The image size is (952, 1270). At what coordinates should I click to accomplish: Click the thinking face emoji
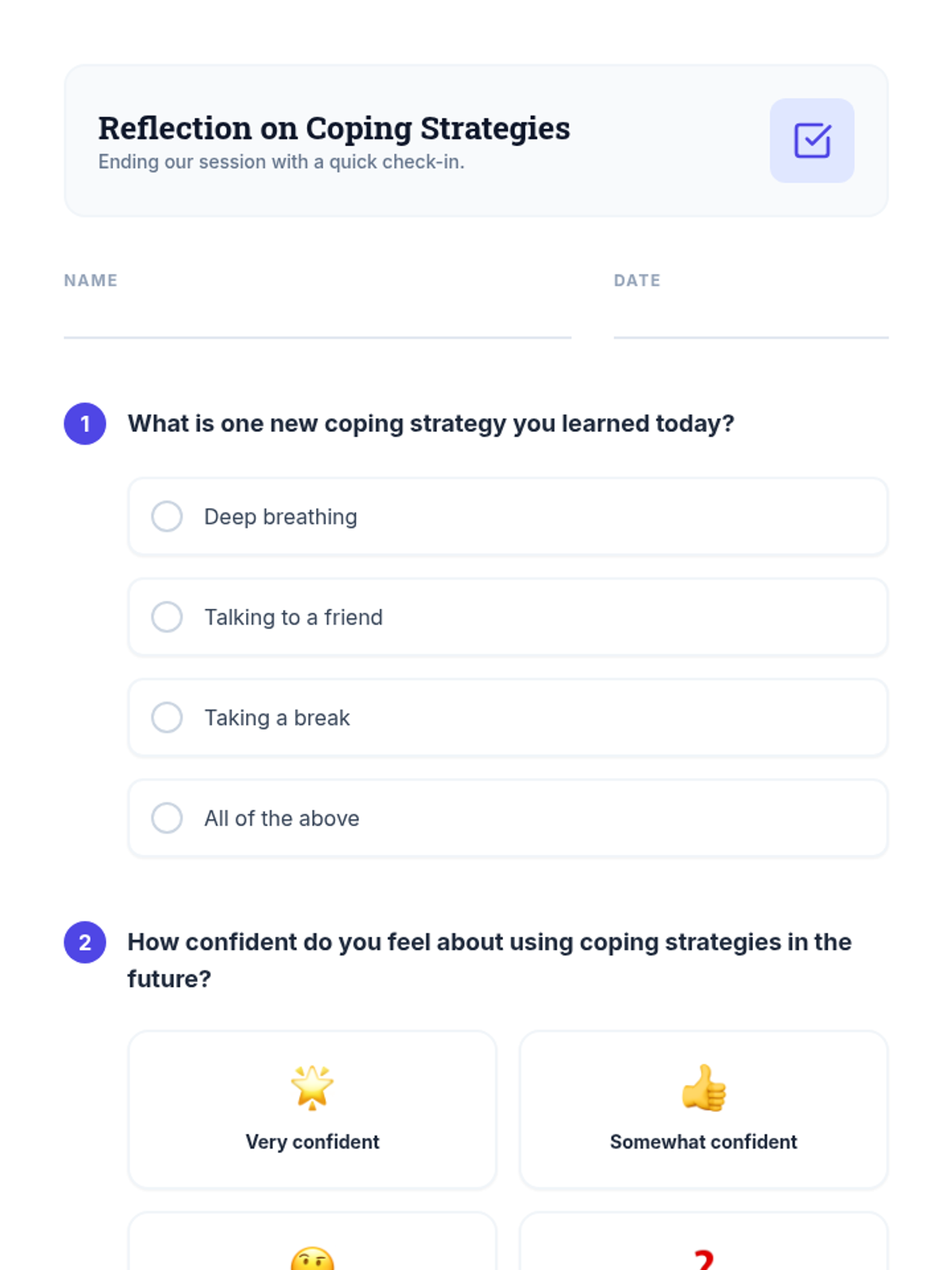312,1260
